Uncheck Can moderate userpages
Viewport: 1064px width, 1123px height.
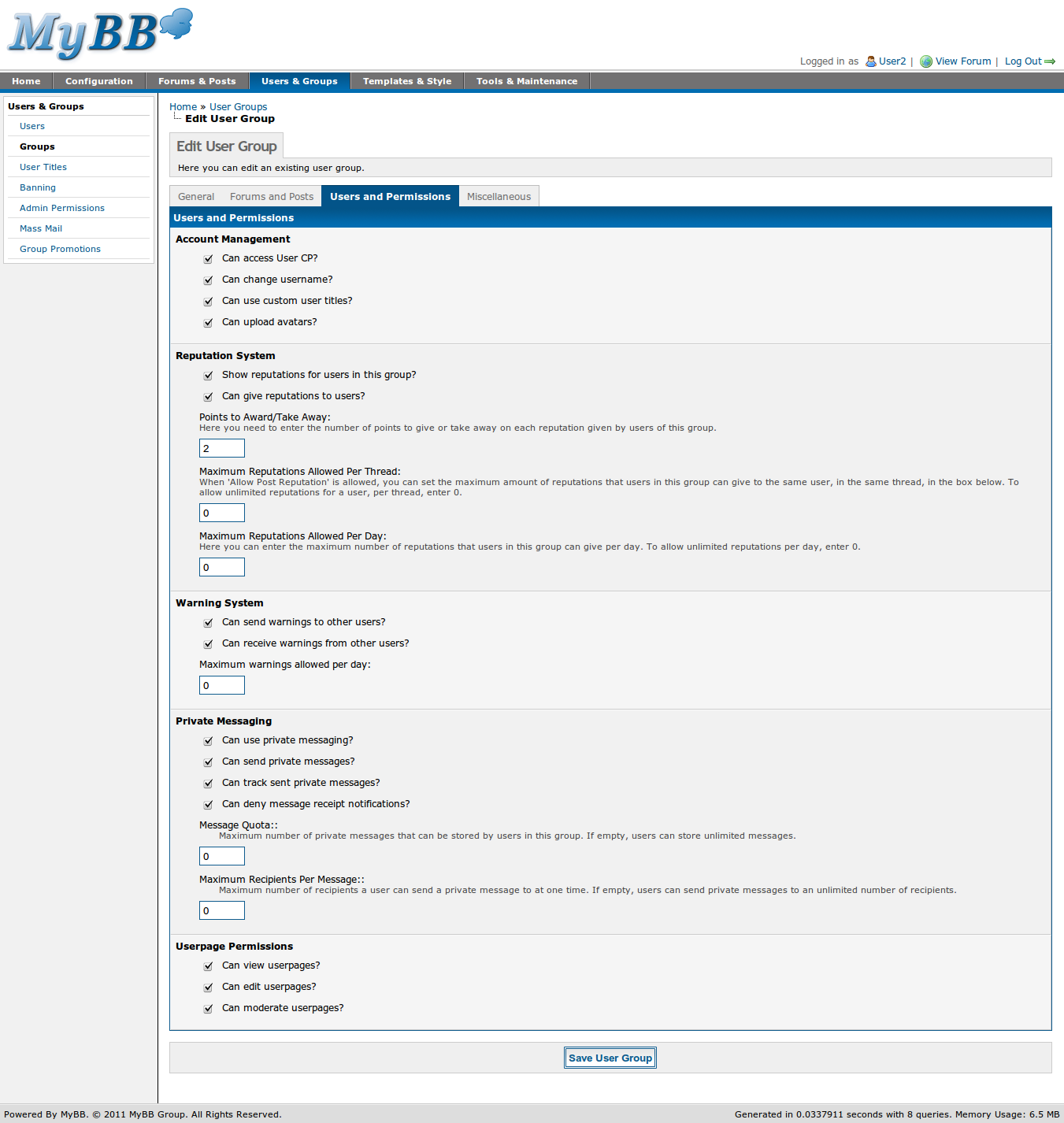[x=208, y=1009]
